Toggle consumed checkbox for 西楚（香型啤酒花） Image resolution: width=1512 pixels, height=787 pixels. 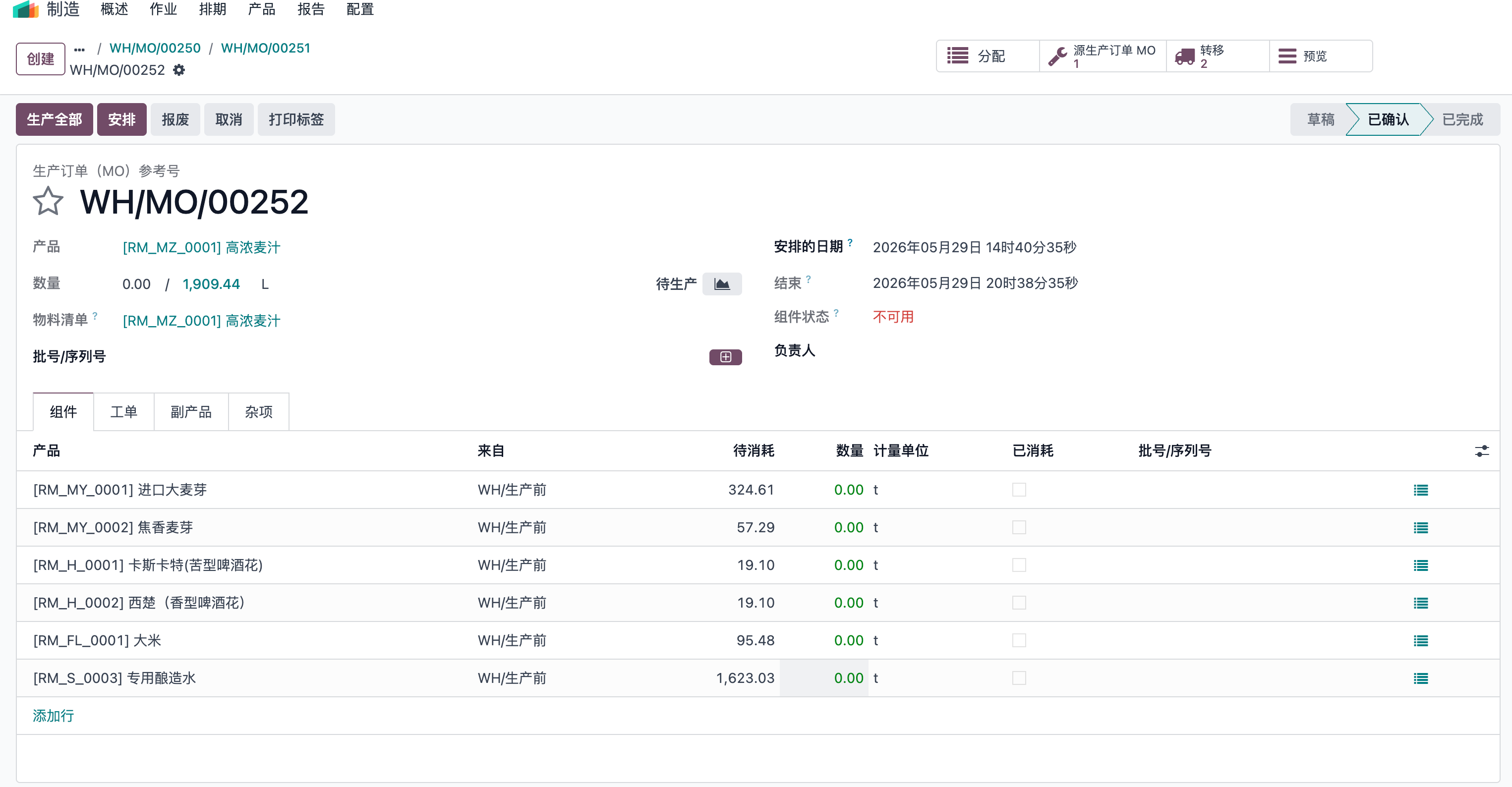click(1019, 602)
